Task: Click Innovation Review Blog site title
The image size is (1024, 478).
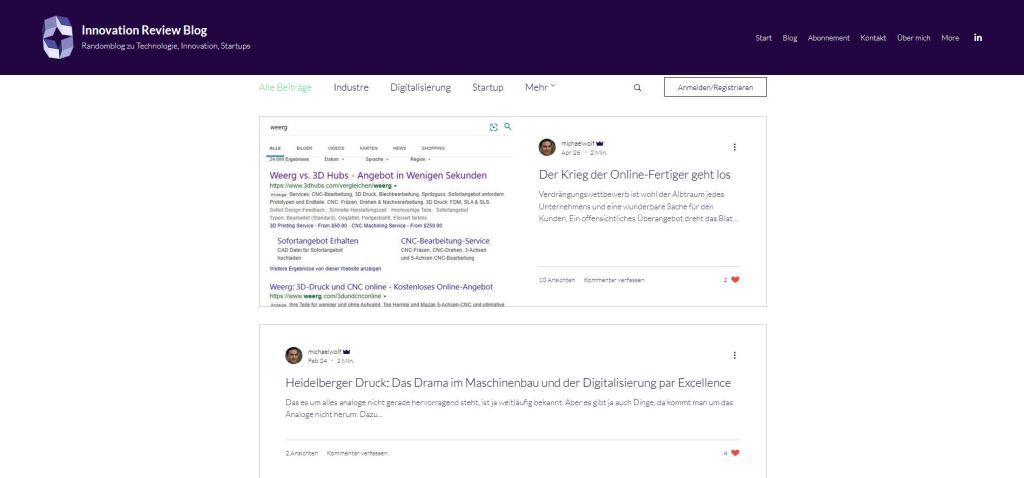Action: tap(144, 30)
